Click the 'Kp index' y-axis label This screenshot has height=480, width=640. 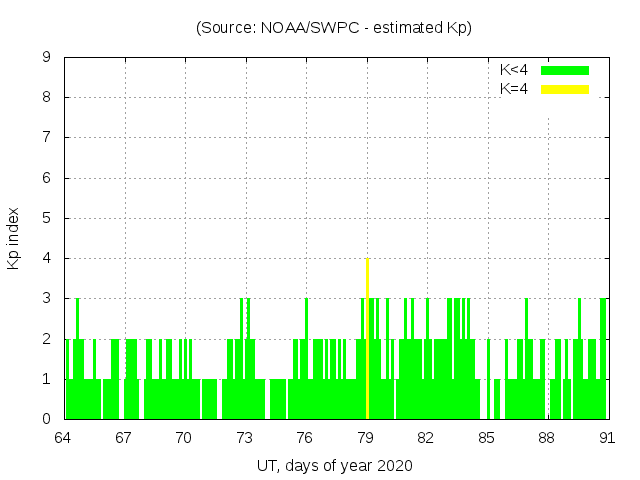pos(14,238)
